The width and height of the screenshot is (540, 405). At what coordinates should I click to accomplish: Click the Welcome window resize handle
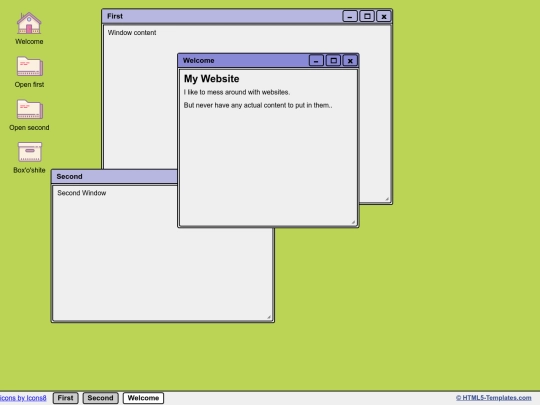(x=353, y=222)
